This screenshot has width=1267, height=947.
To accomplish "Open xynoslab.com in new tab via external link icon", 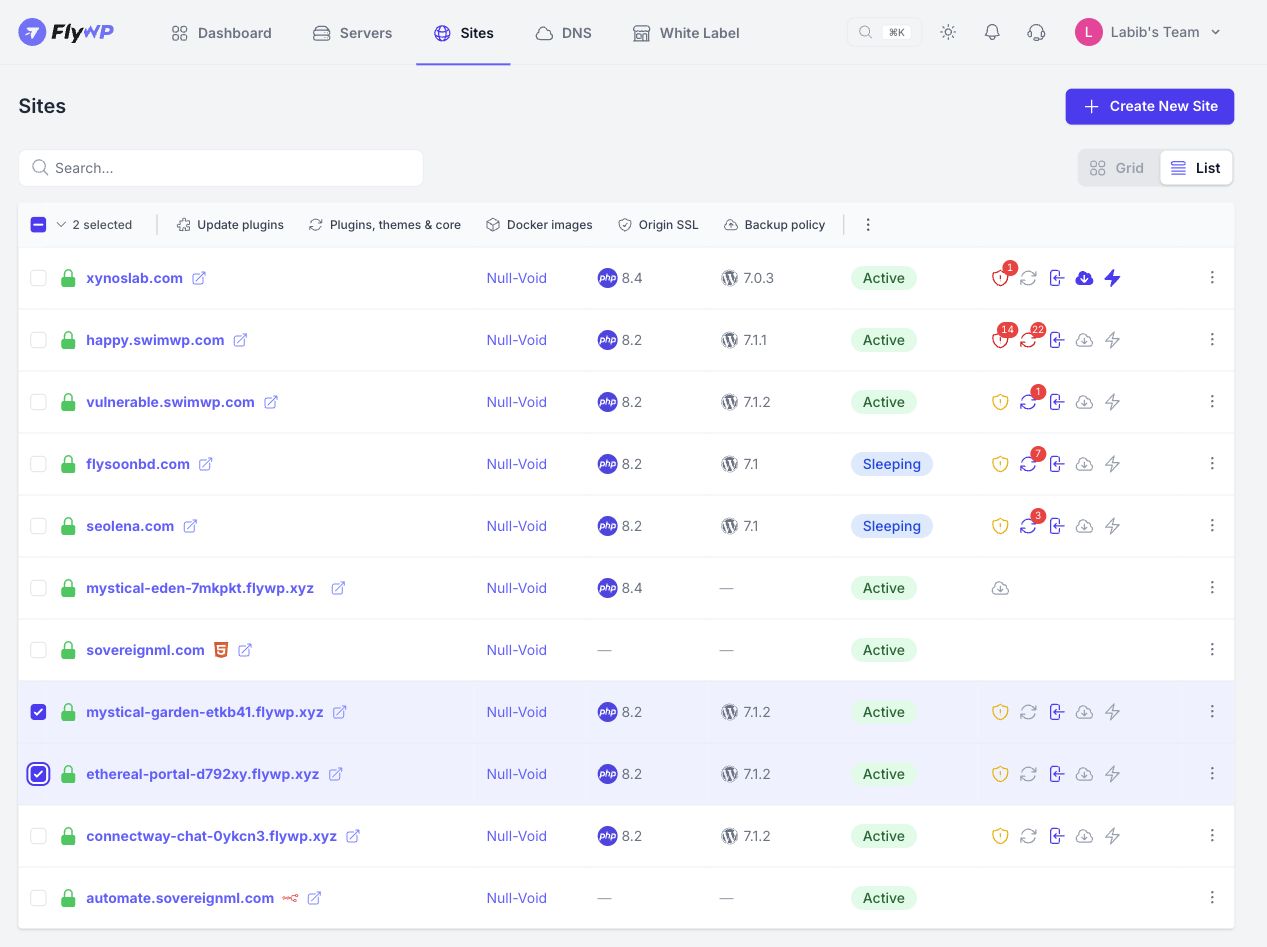I will click(199, 278).
